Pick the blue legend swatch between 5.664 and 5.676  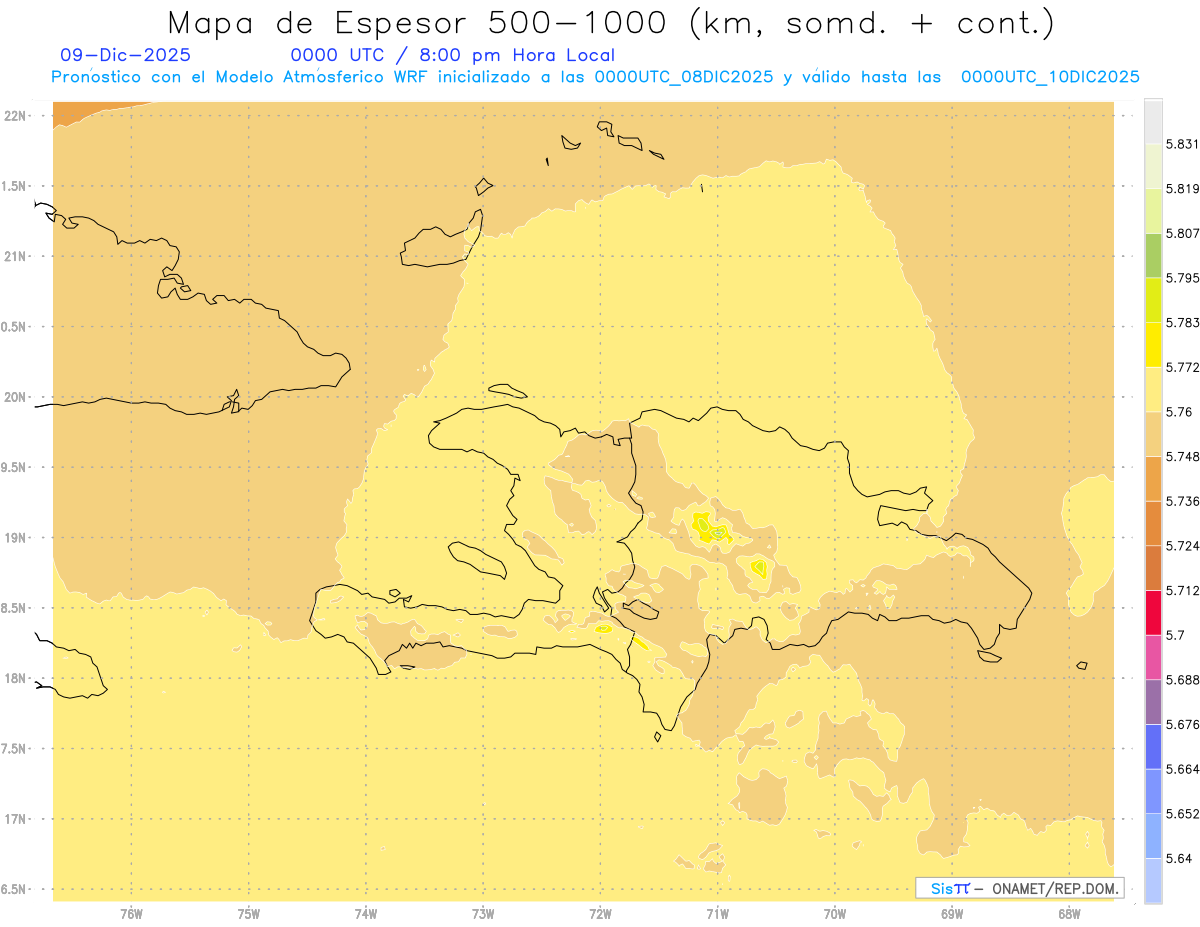pyautogui.click(x=1153, y=746)
